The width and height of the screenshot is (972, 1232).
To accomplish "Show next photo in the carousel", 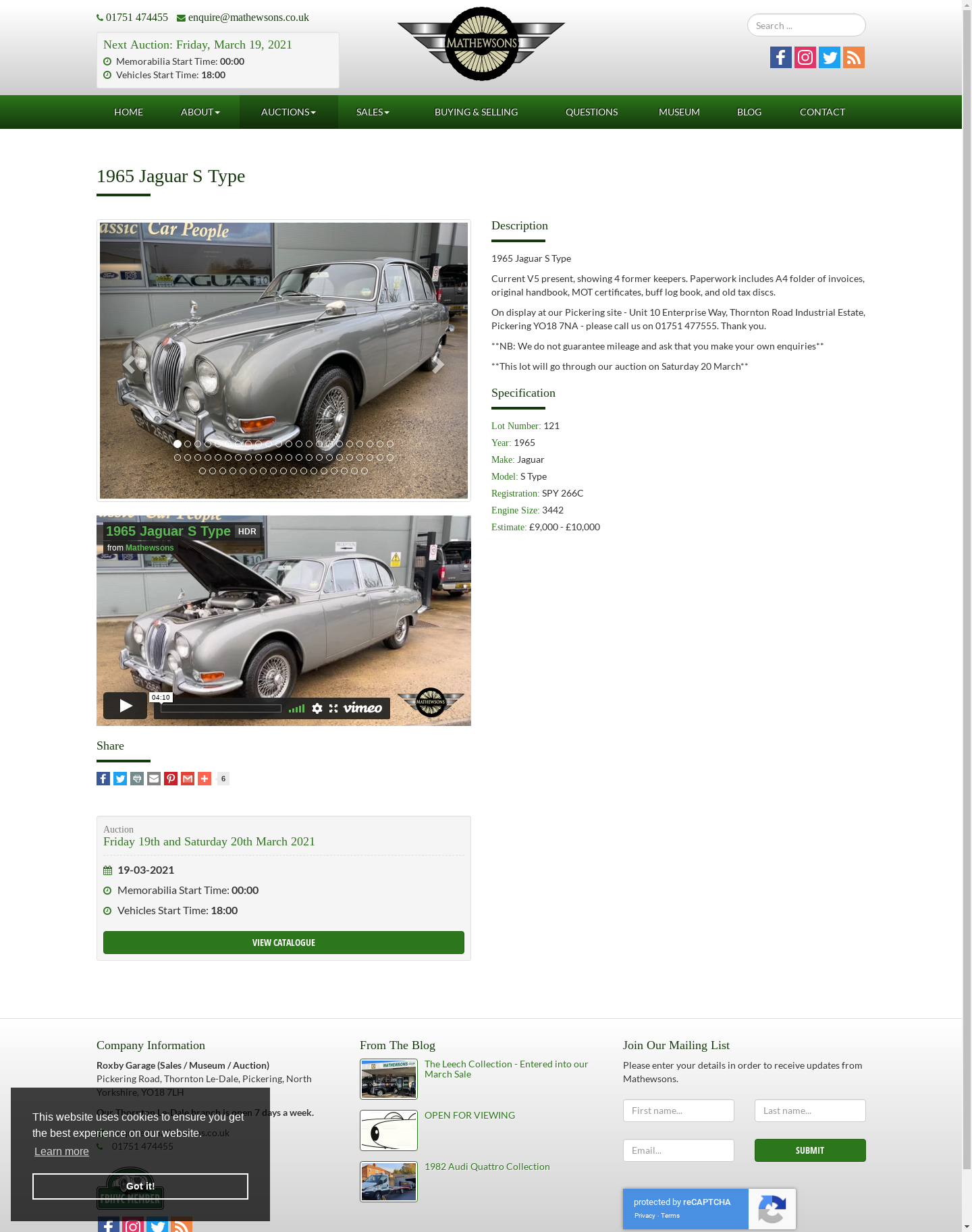I will (x=438, y=365).
